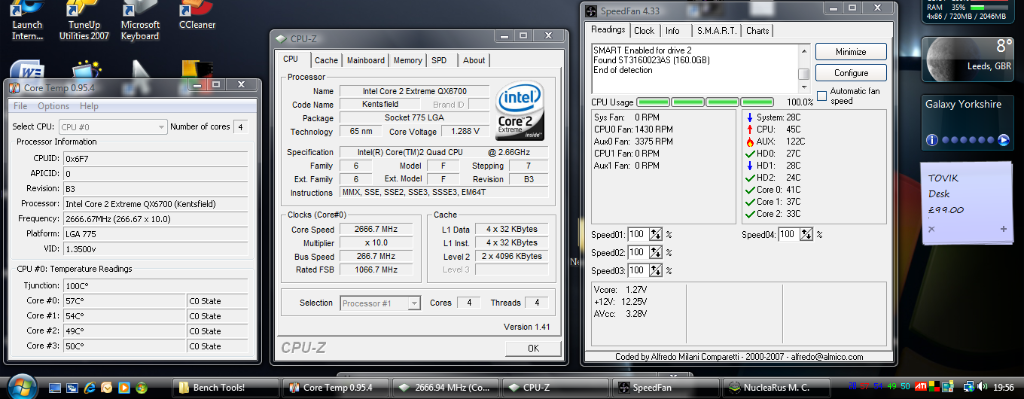Close the TOVIK sticky note with its X
This screenshot has height=399, width=1024.
tap(931, 229)
